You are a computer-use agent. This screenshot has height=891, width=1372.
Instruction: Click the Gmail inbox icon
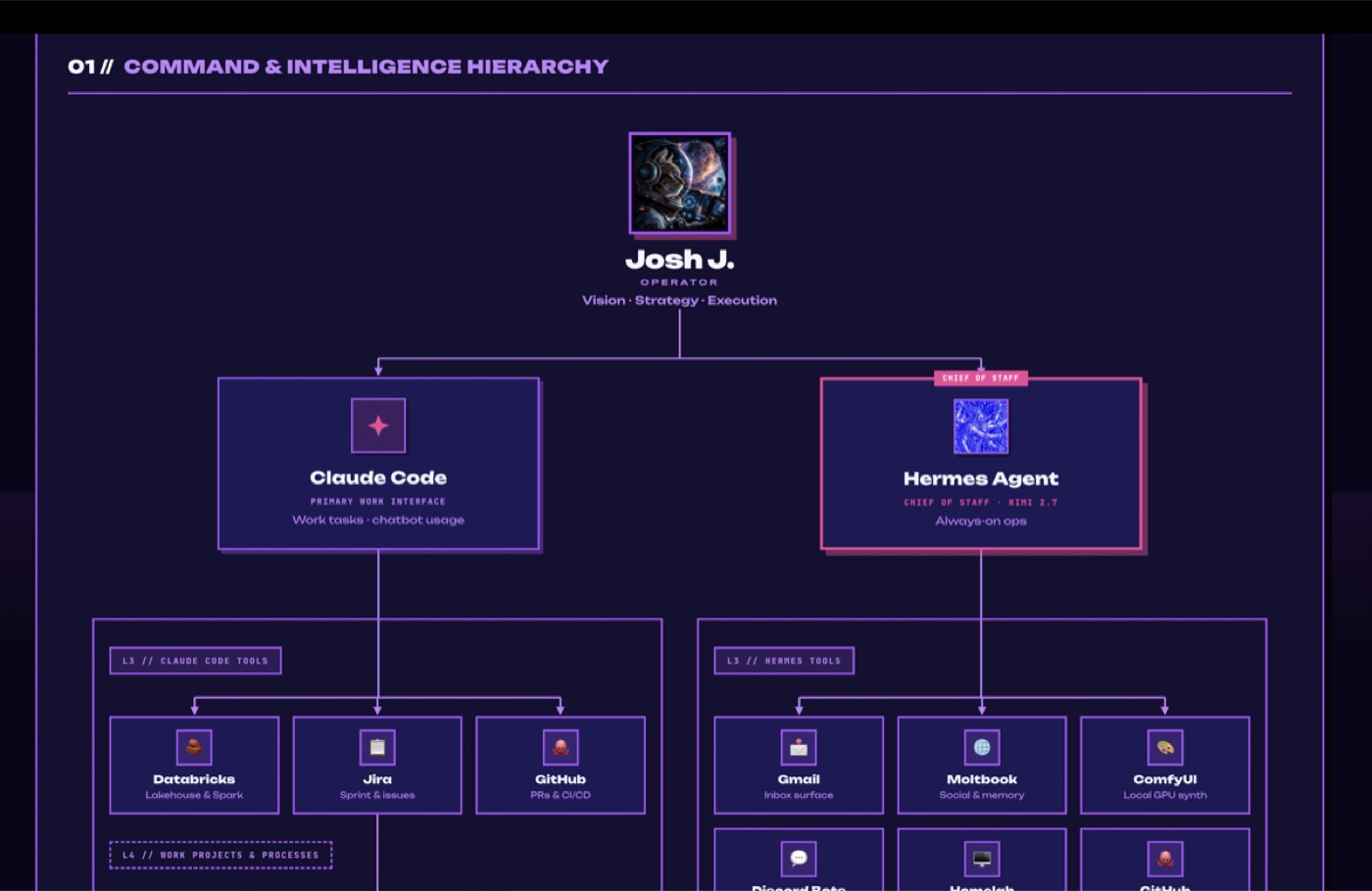(799, 747)
